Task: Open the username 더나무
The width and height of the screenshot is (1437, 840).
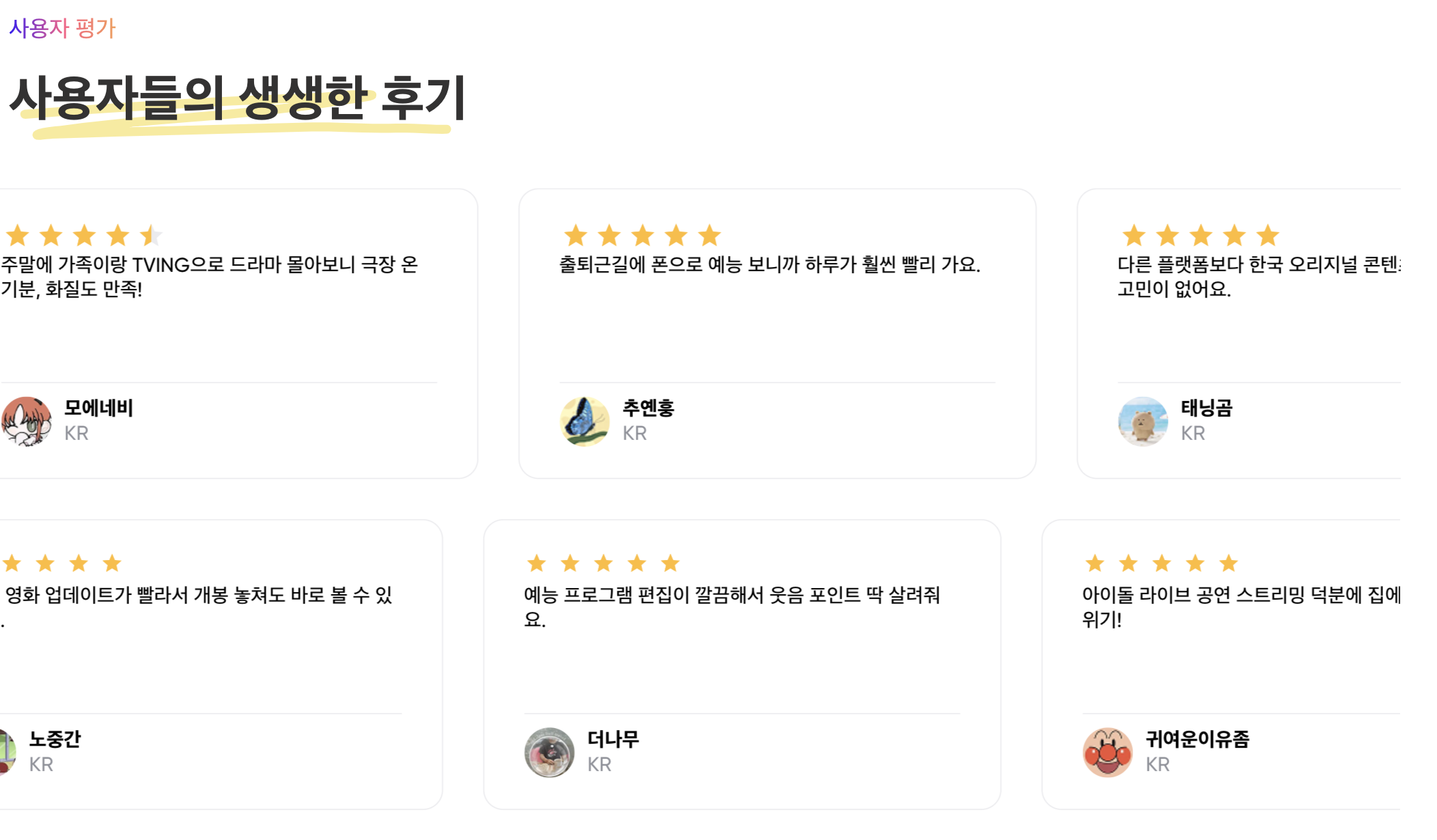Action: point(613,739)
